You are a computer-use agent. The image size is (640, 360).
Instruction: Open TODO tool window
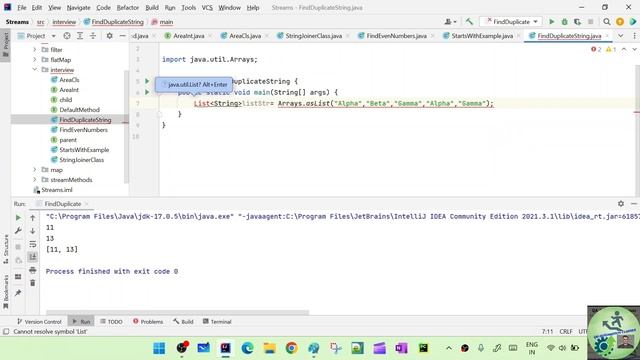point(111,322)
